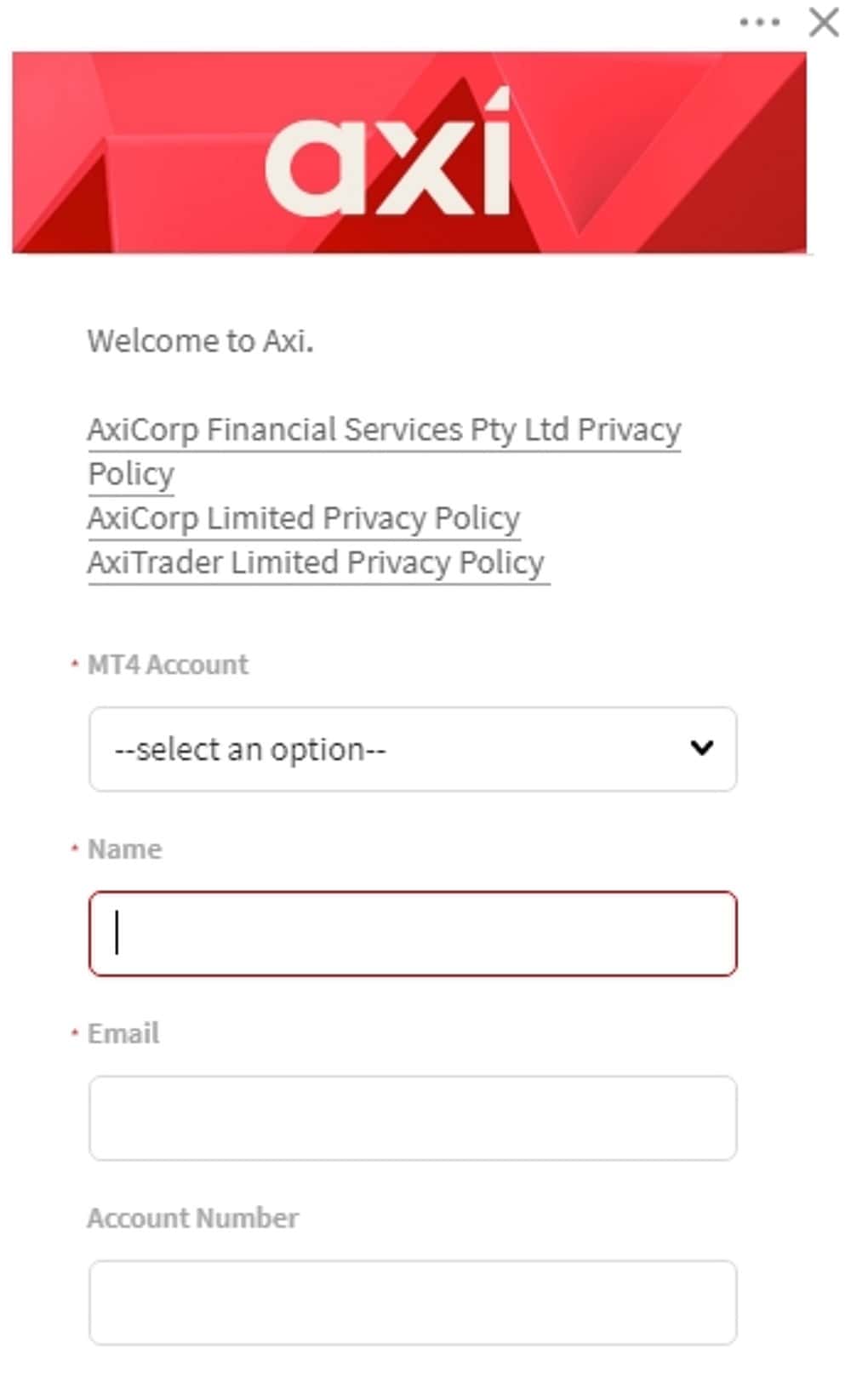Click into the Email input box
Image resolution: width=851 pixels, height=1400 pixels.
413,1117
